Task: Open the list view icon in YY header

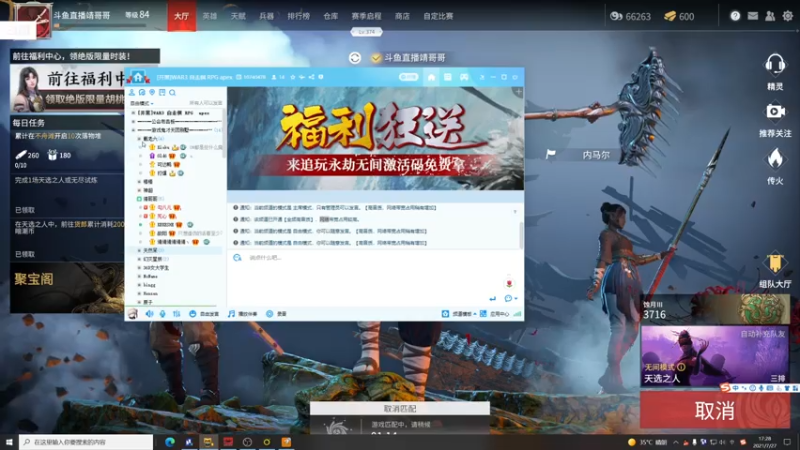Action: tap(447, 77)
